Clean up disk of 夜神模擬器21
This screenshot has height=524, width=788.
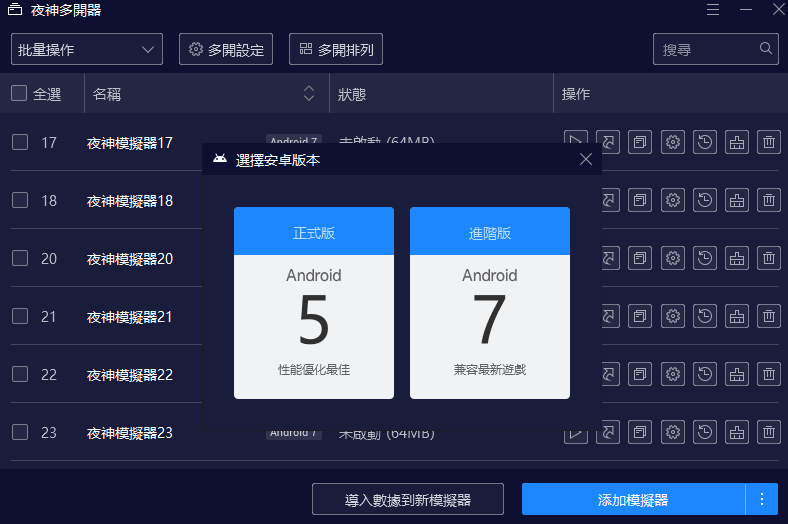pyautogui.click(x=737, y=316)
